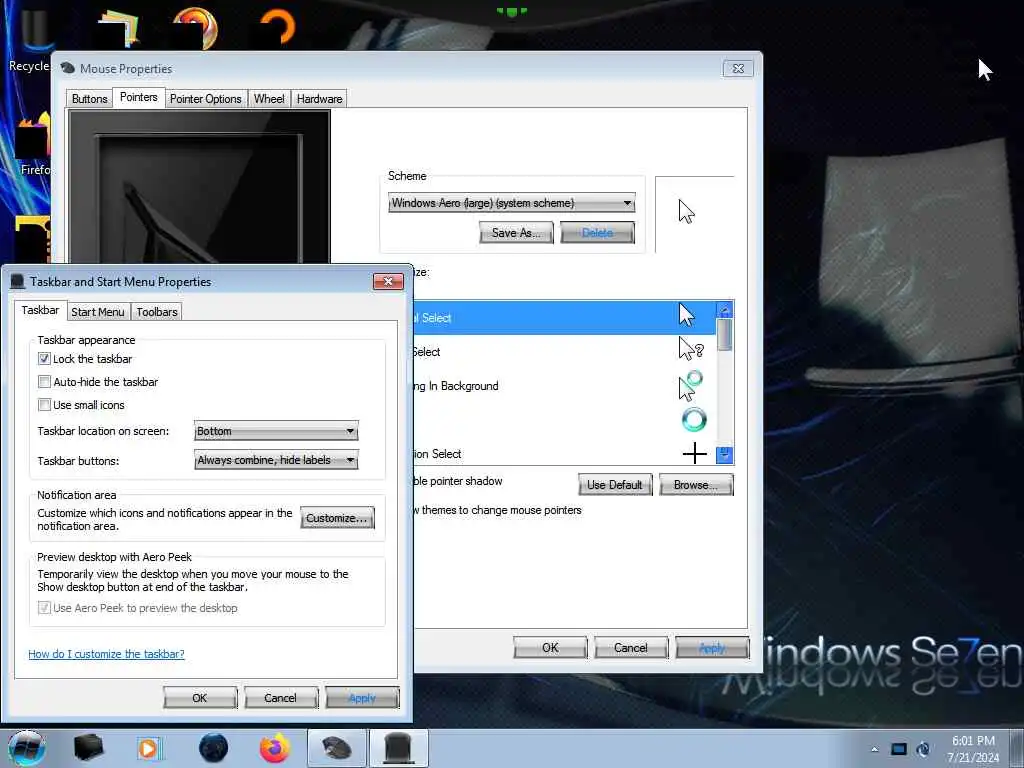The width and height of the screenshot is (1024, 768).
Task: Open the Taskbar buttons dropdown
Action: click(276, 460)
